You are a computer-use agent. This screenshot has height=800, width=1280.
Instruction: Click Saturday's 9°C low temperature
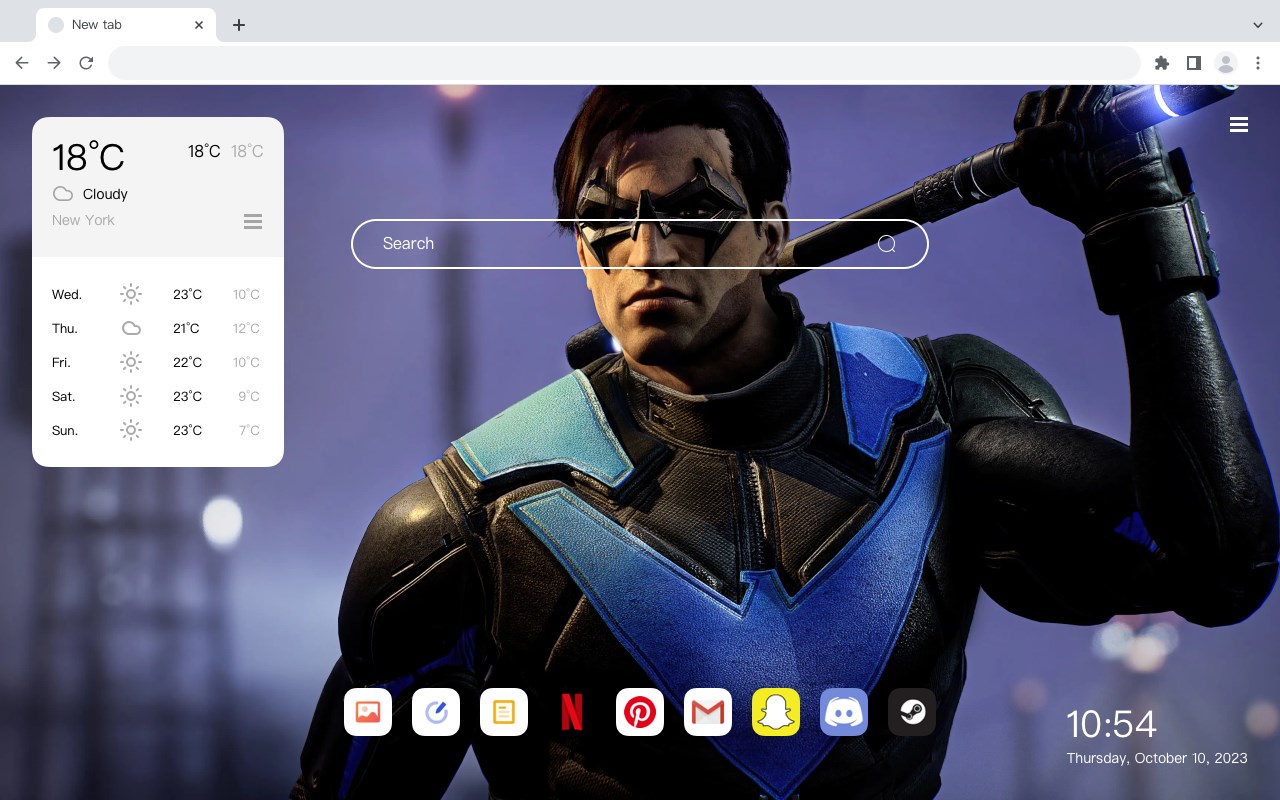249,397
